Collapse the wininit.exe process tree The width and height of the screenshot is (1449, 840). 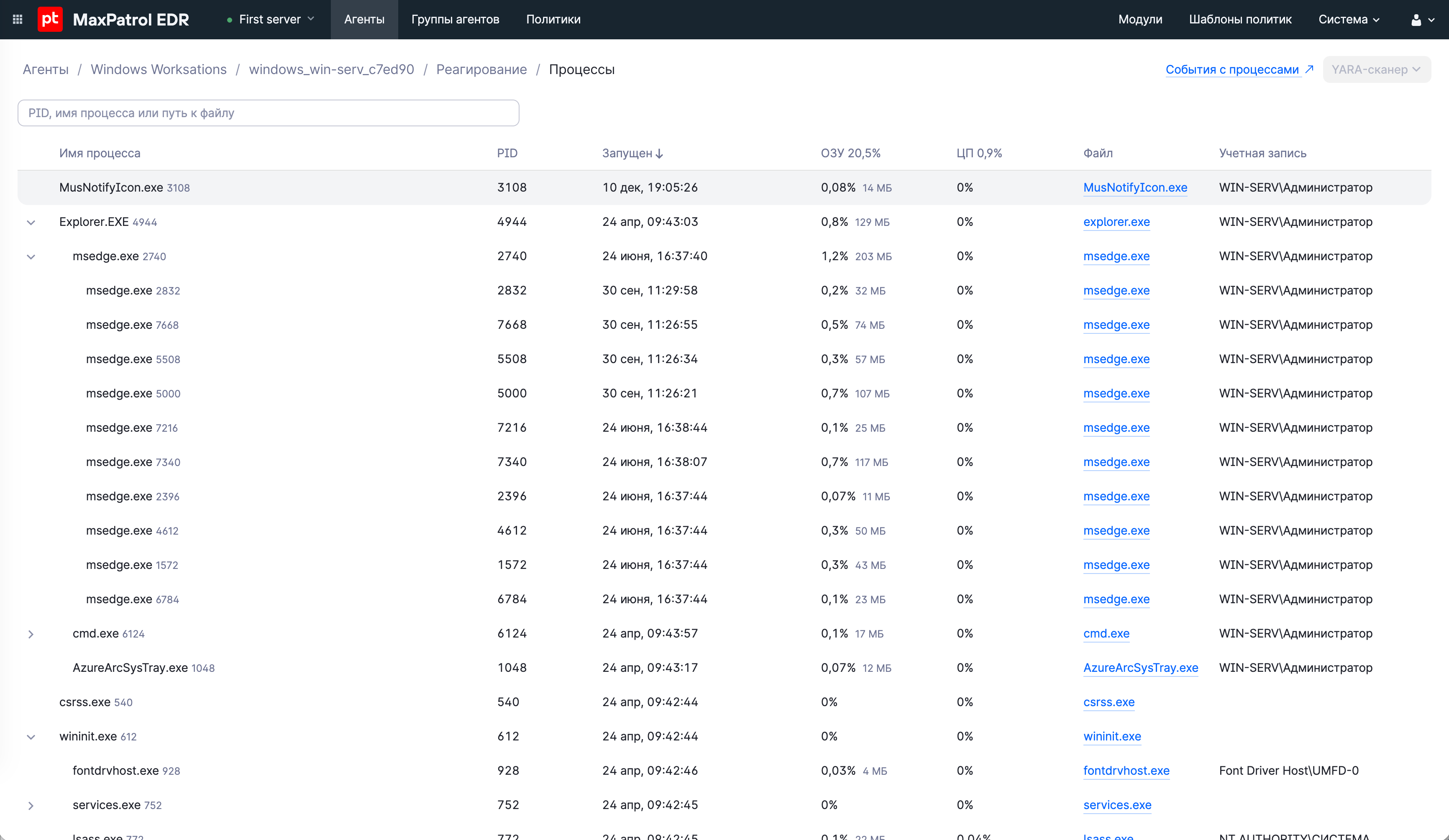(x=31, y=737)
